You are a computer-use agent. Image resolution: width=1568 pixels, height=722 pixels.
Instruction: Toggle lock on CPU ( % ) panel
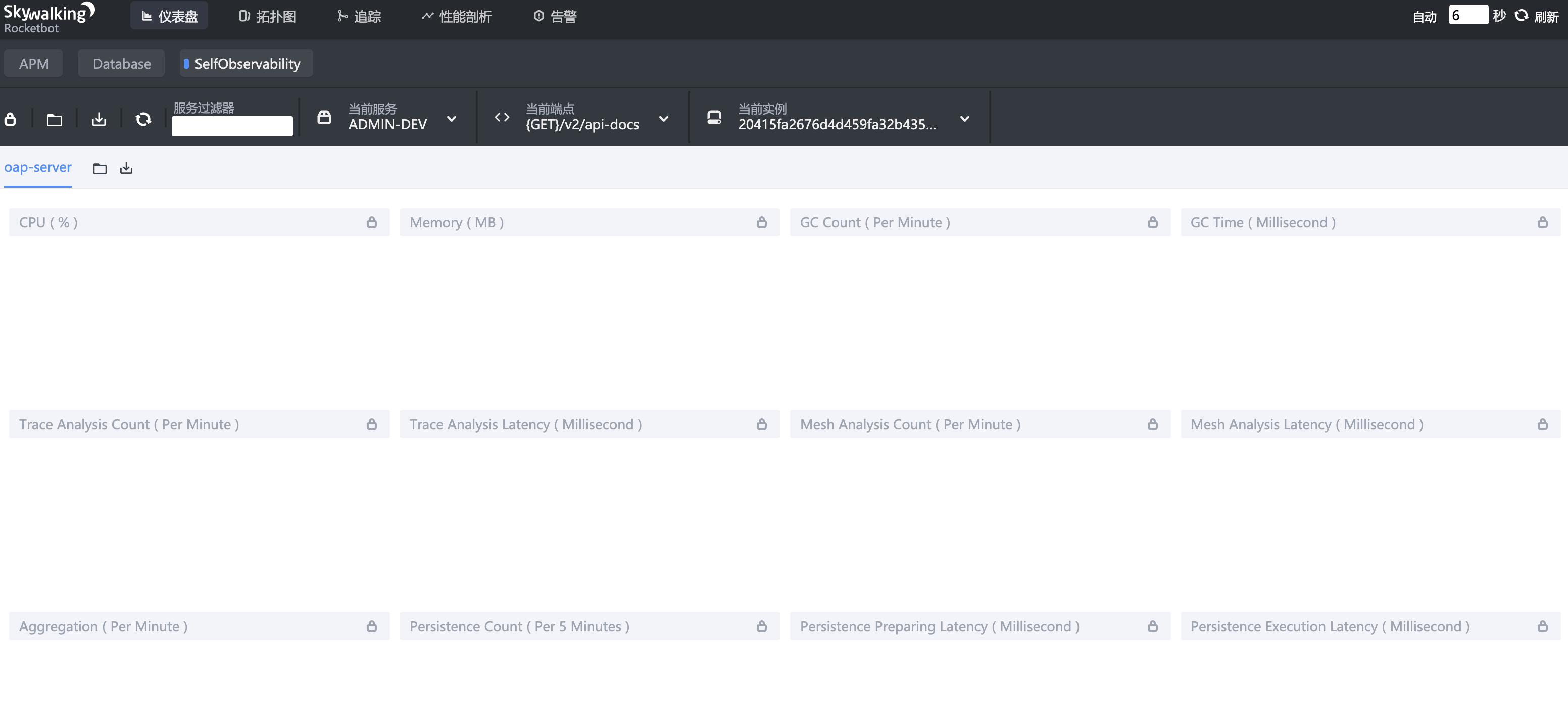tap(371, 223)
